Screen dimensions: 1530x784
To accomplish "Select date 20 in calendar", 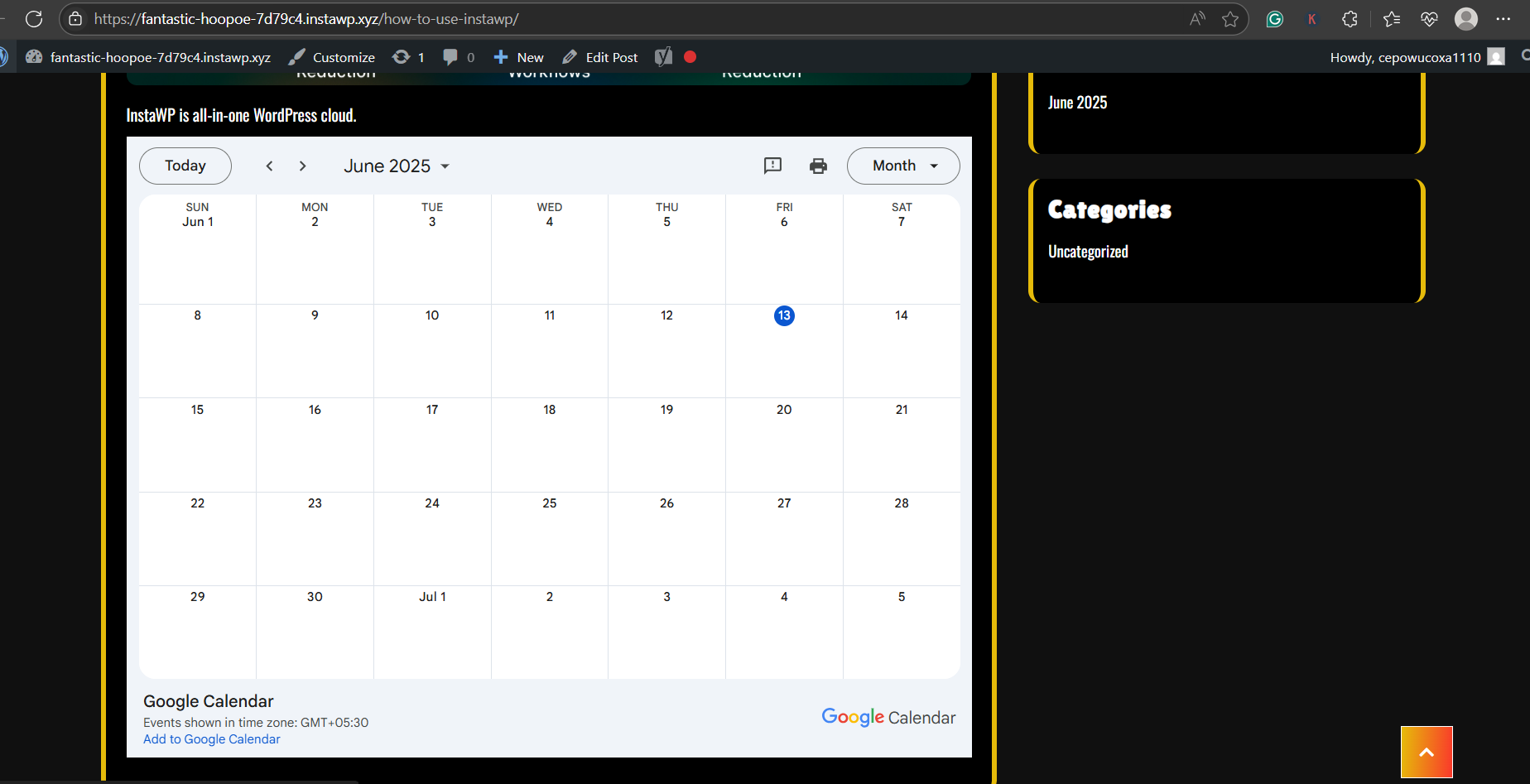I will coord(784,410).
